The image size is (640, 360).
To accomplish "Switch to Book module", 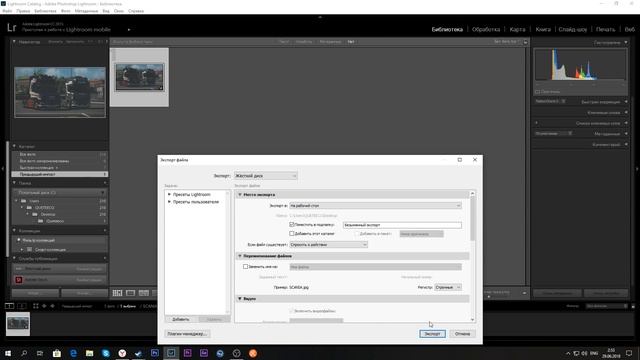I will pyautogui.click(x=543, y=29).
